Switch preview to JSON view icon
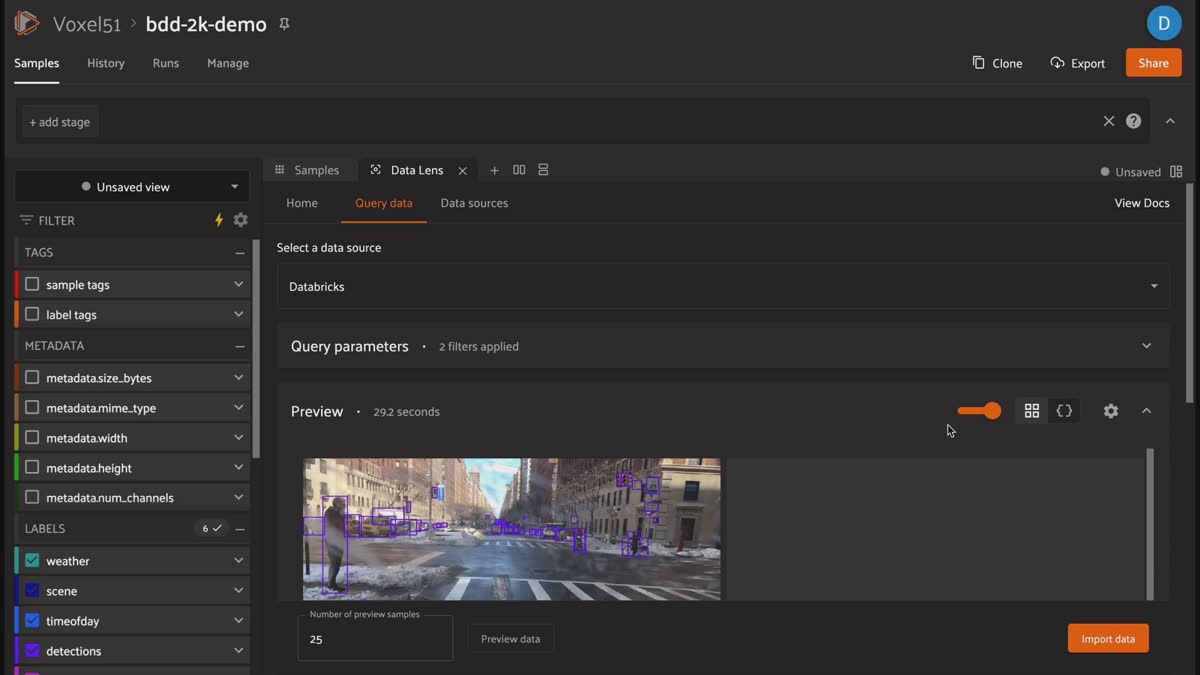The height and width of the screenshot is (675, 1200). point(1064,411)
